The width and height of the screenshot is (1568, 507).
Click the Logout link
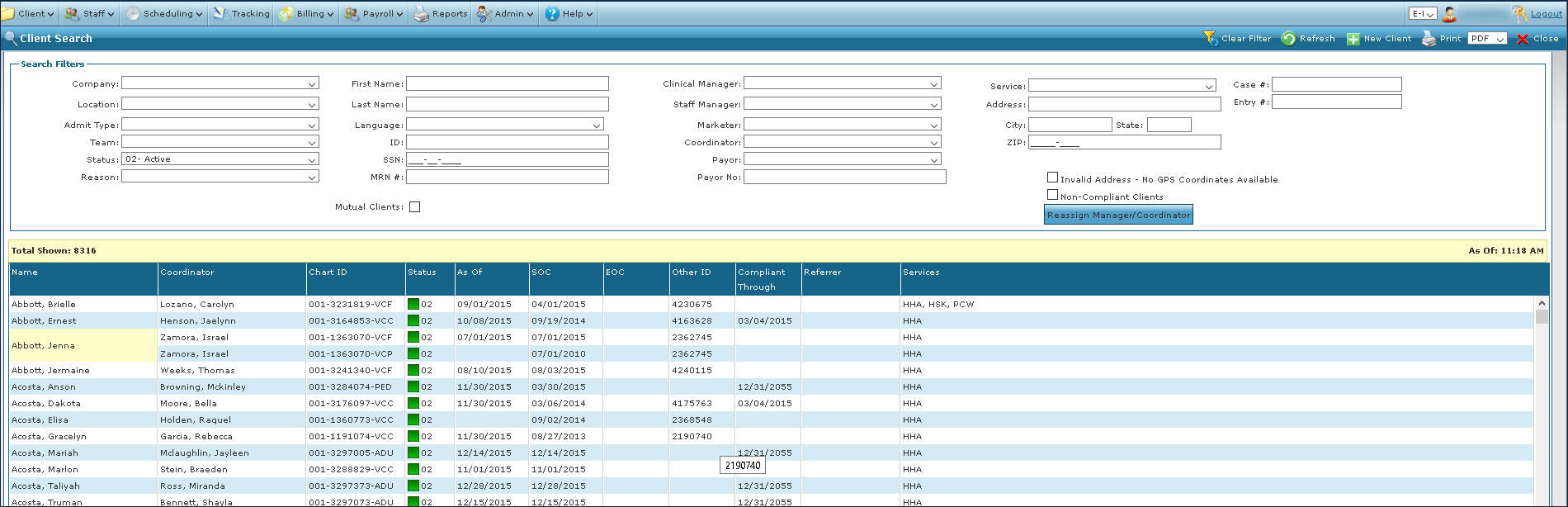(x=1546, y=14)
